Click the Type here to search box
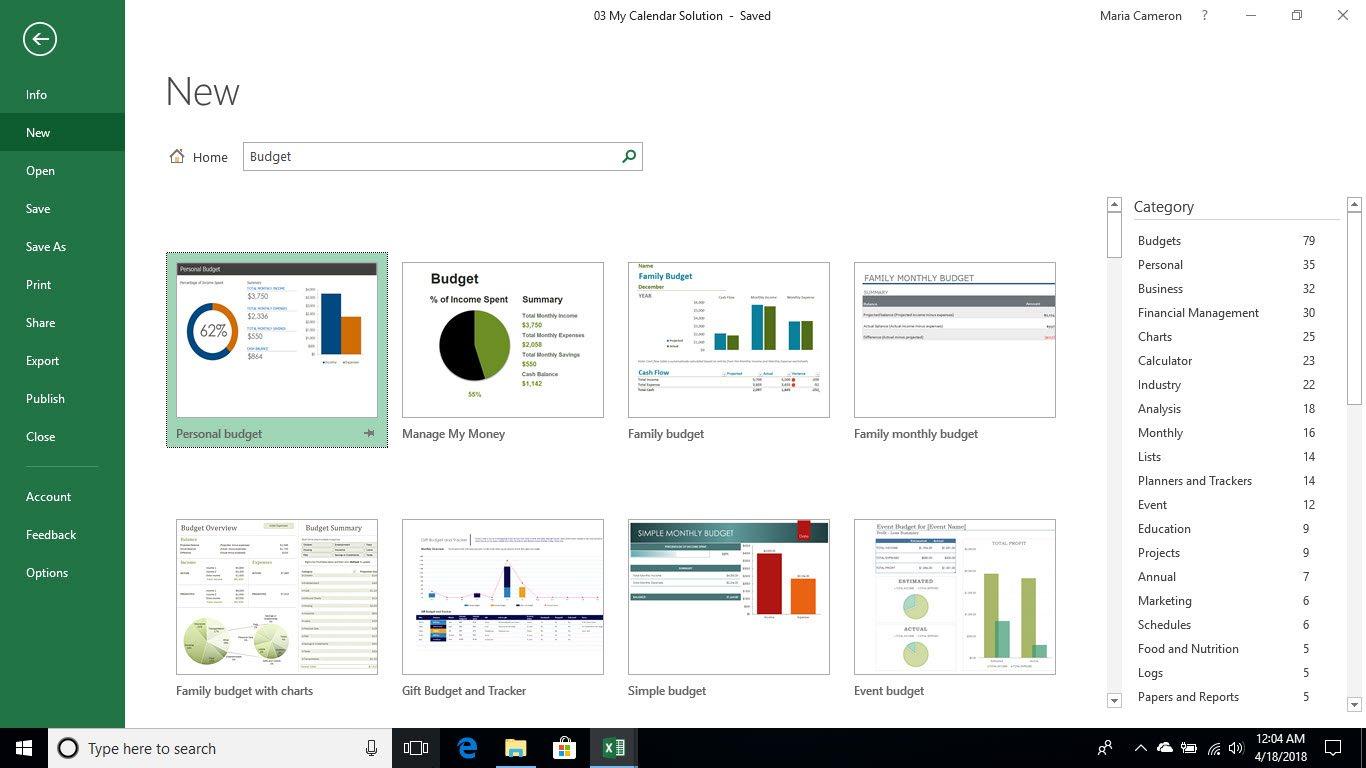 click(220, 748)
